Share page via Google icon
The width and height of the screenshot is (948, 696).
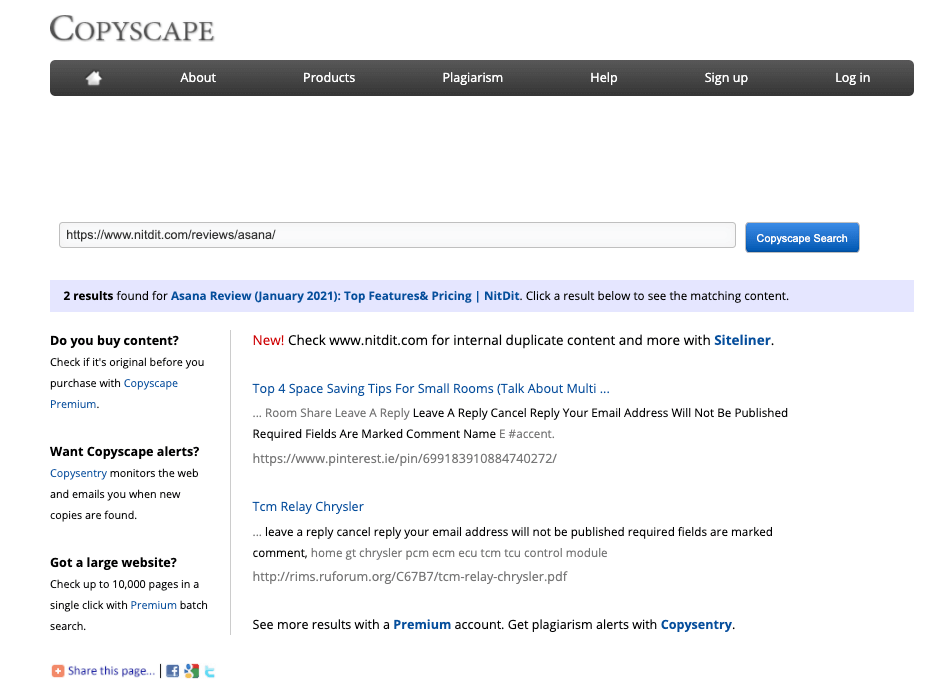[x=191, y=671]
